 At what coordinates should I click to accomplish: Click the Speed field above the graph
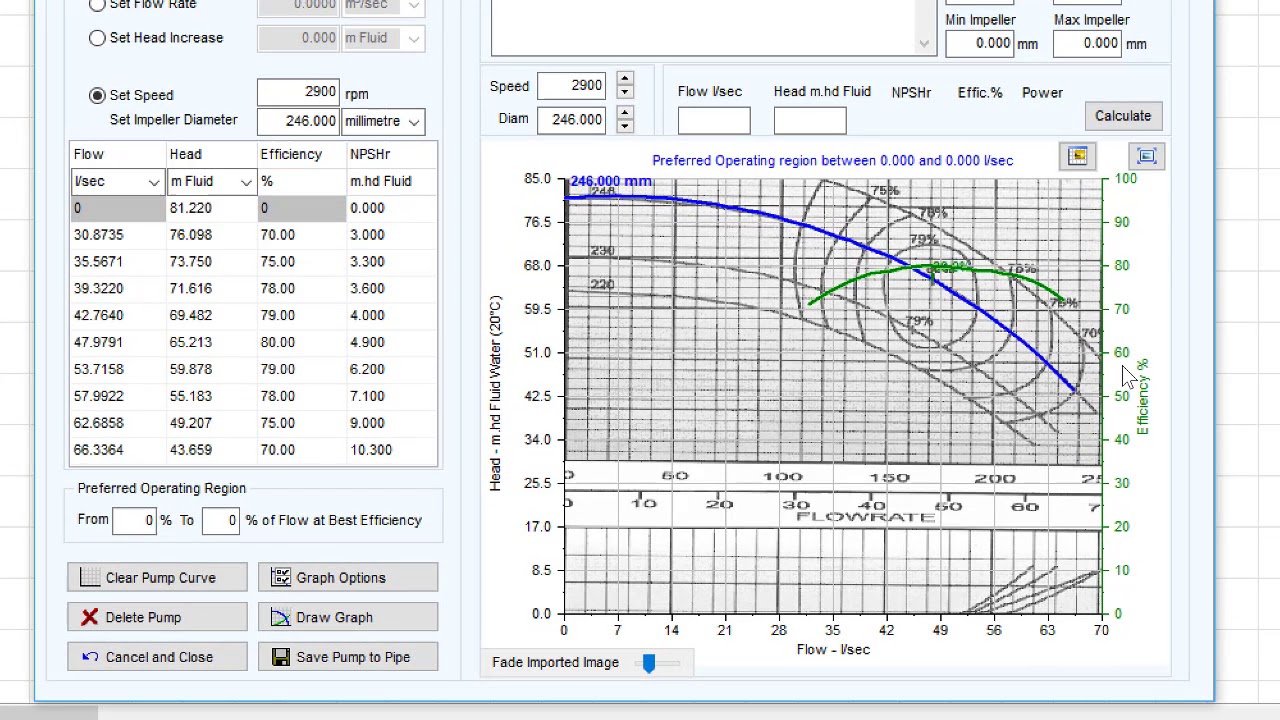coord(571,86)
